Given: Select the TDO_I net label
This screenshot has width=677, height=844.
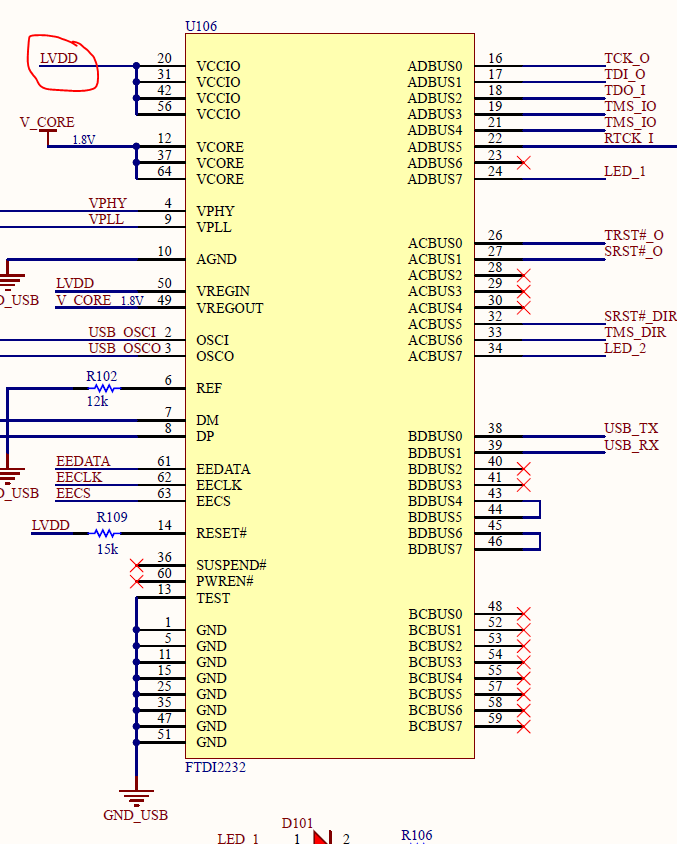Looking at the screenshot, I should tap(625, 90).
